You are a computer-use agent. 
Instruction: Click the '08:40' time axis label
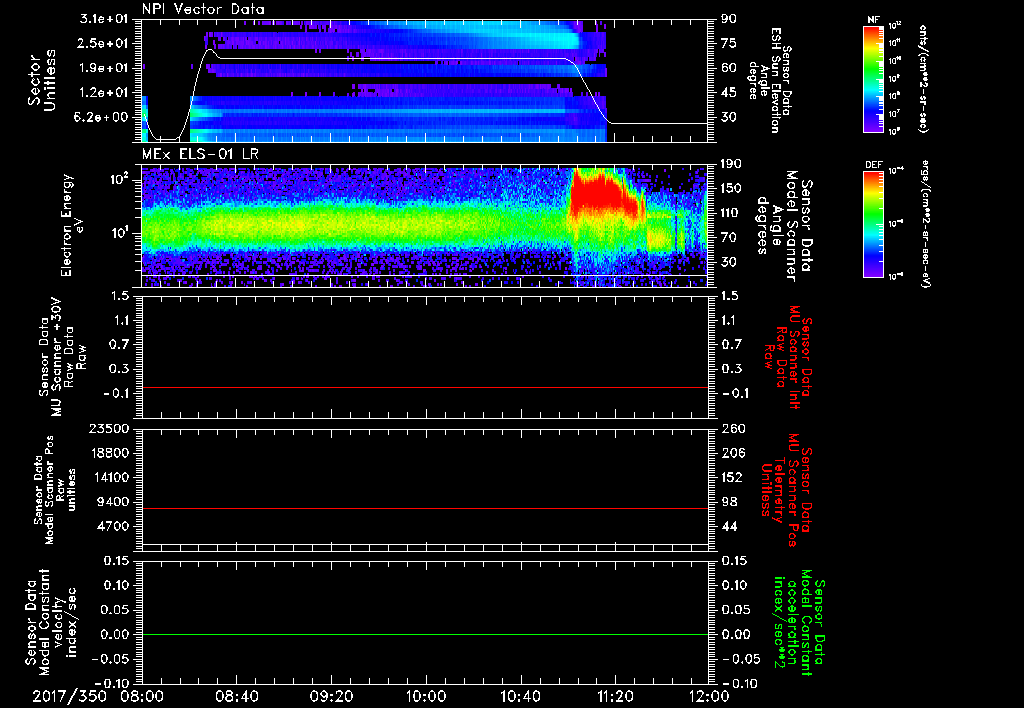click(236, 696)
